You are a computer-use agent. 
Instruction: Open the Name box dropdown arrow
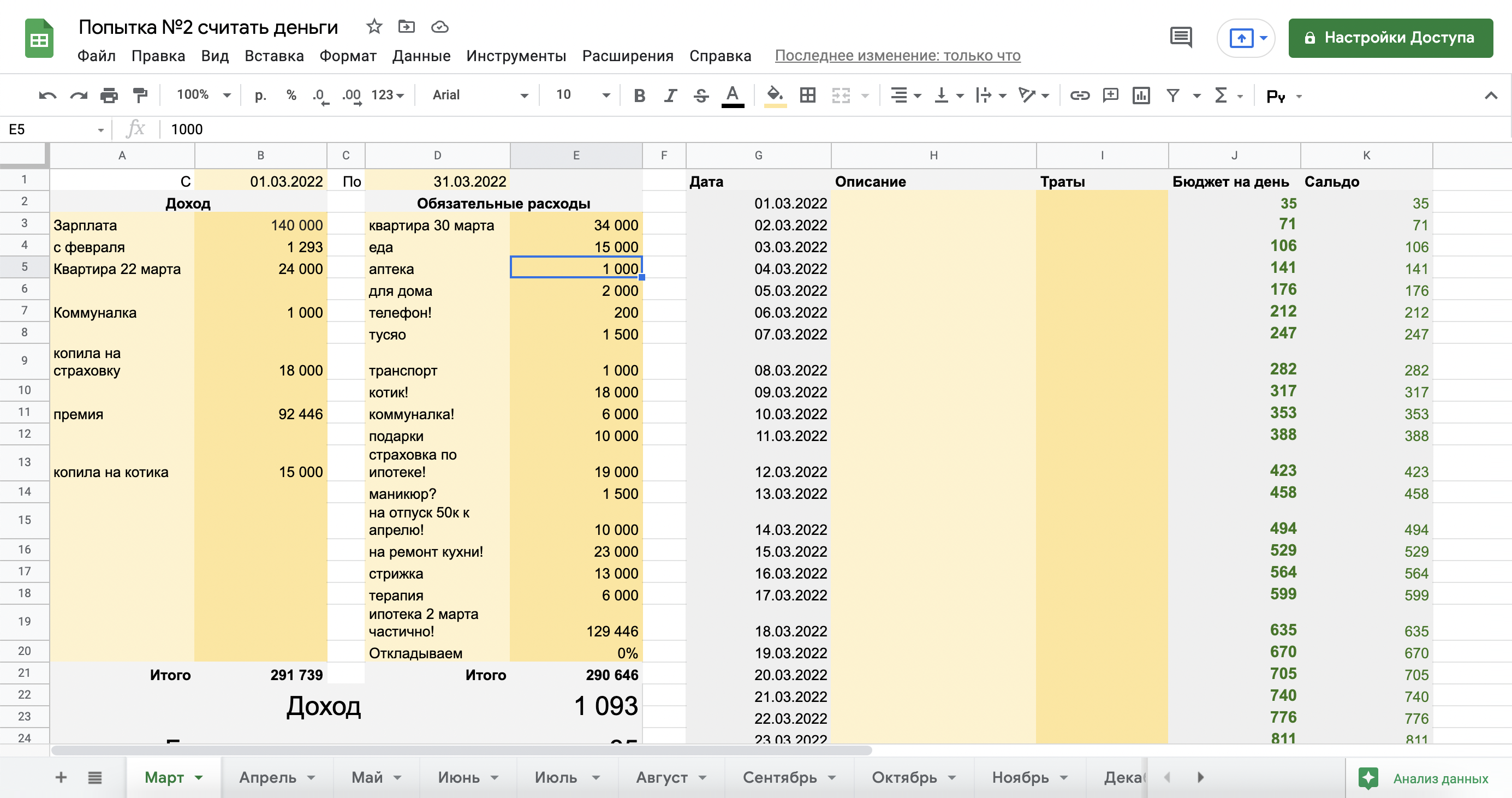[x=100, y=130]
